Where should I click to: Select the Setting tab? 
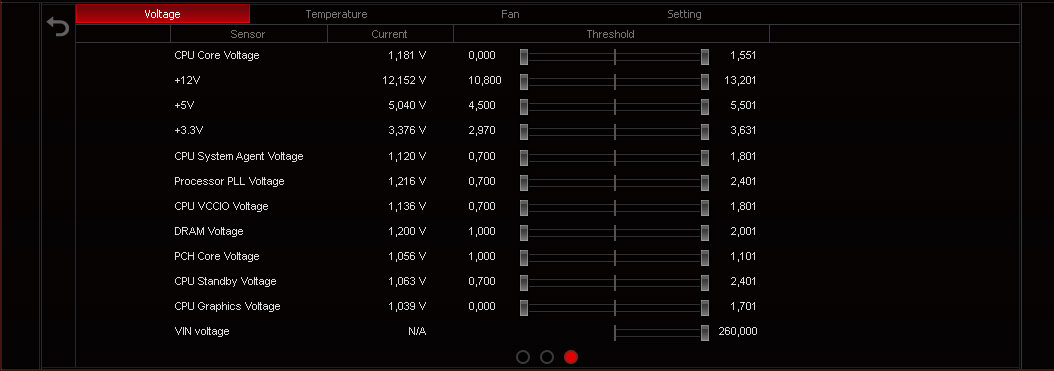tap(684, 14)
